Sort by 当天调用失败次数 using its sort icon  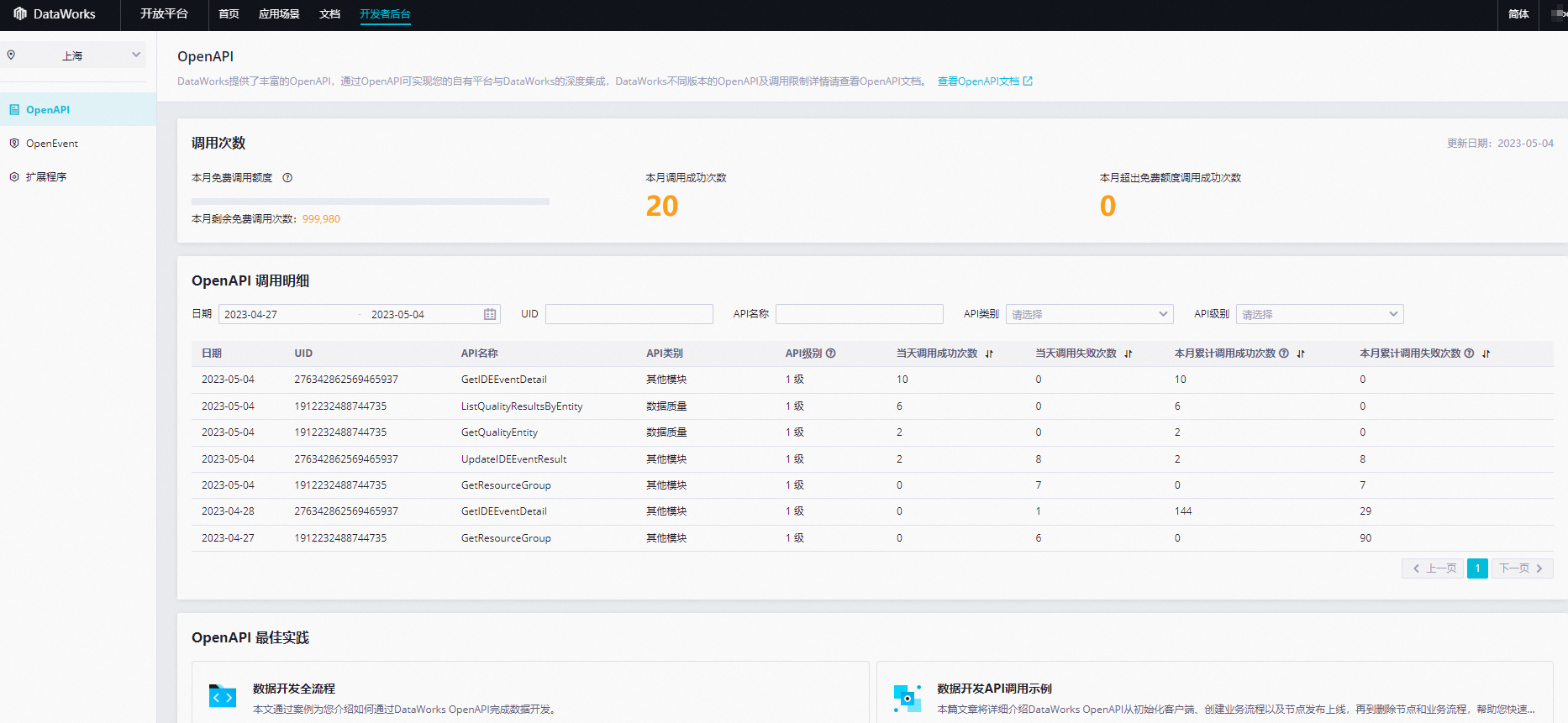pos(1129,354)
